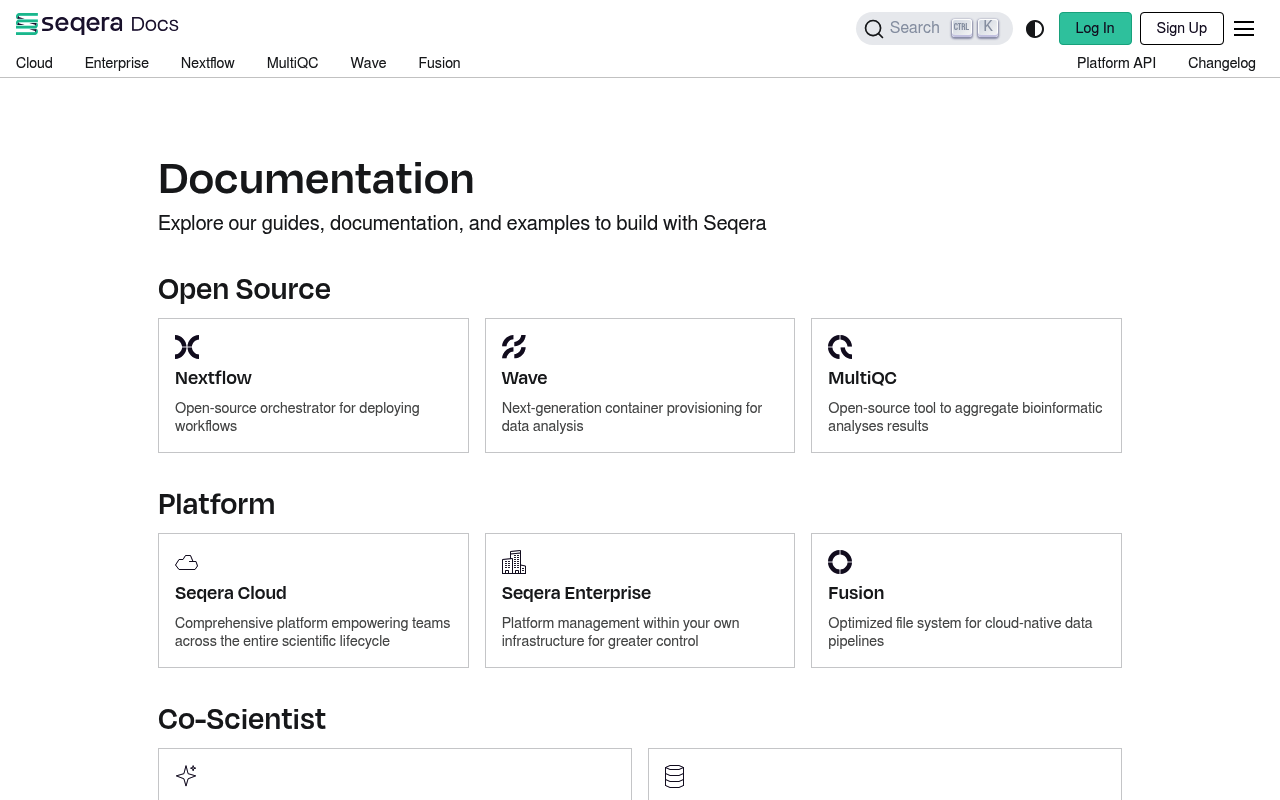Open the Seqera Cloud card title

(231, 593)
